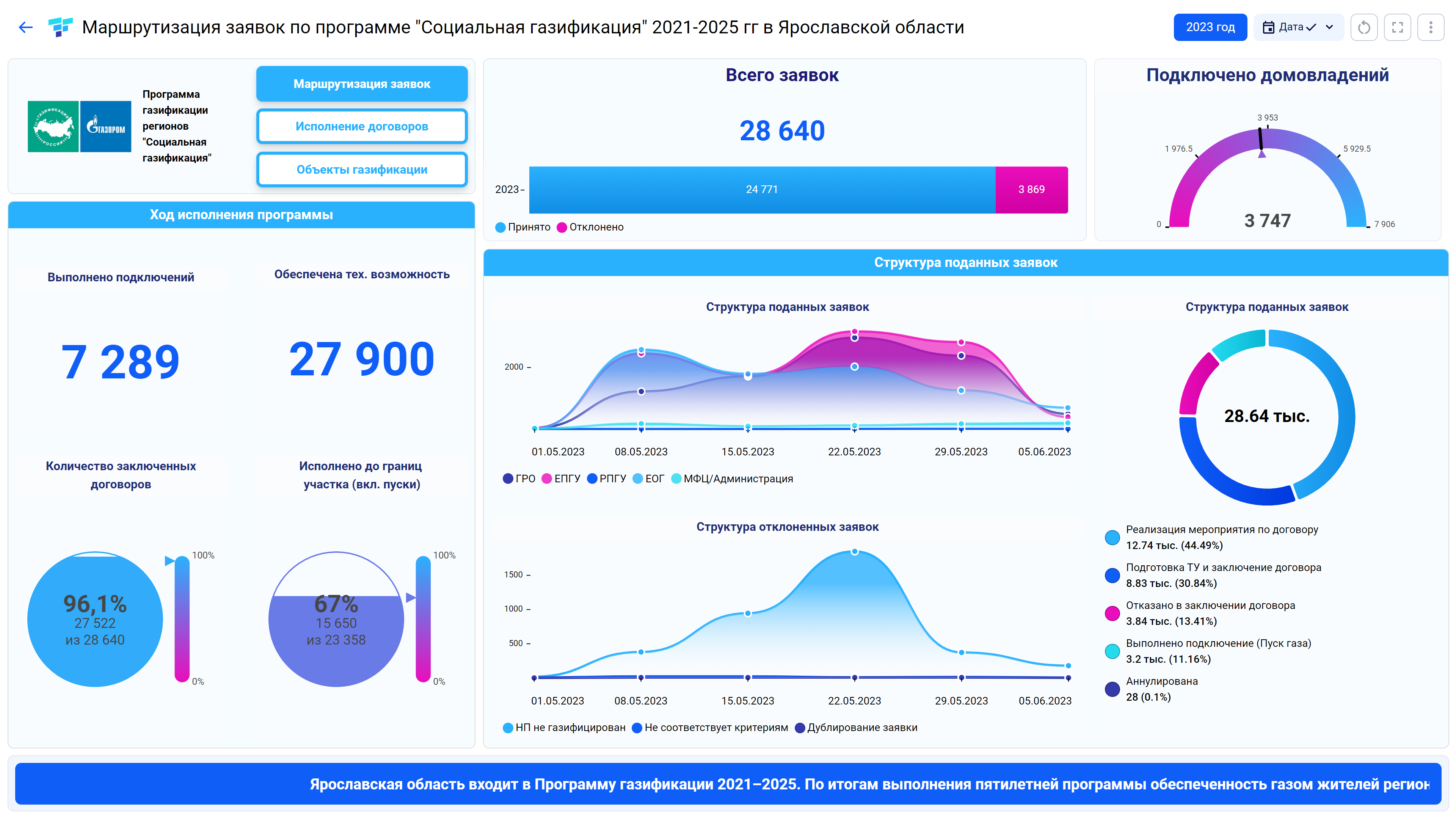The height and width of the screenshot is (819, 1456).
Task: Toggle ЕОГ series in legend
Action: pyautogui.click(x=648, y=479)
